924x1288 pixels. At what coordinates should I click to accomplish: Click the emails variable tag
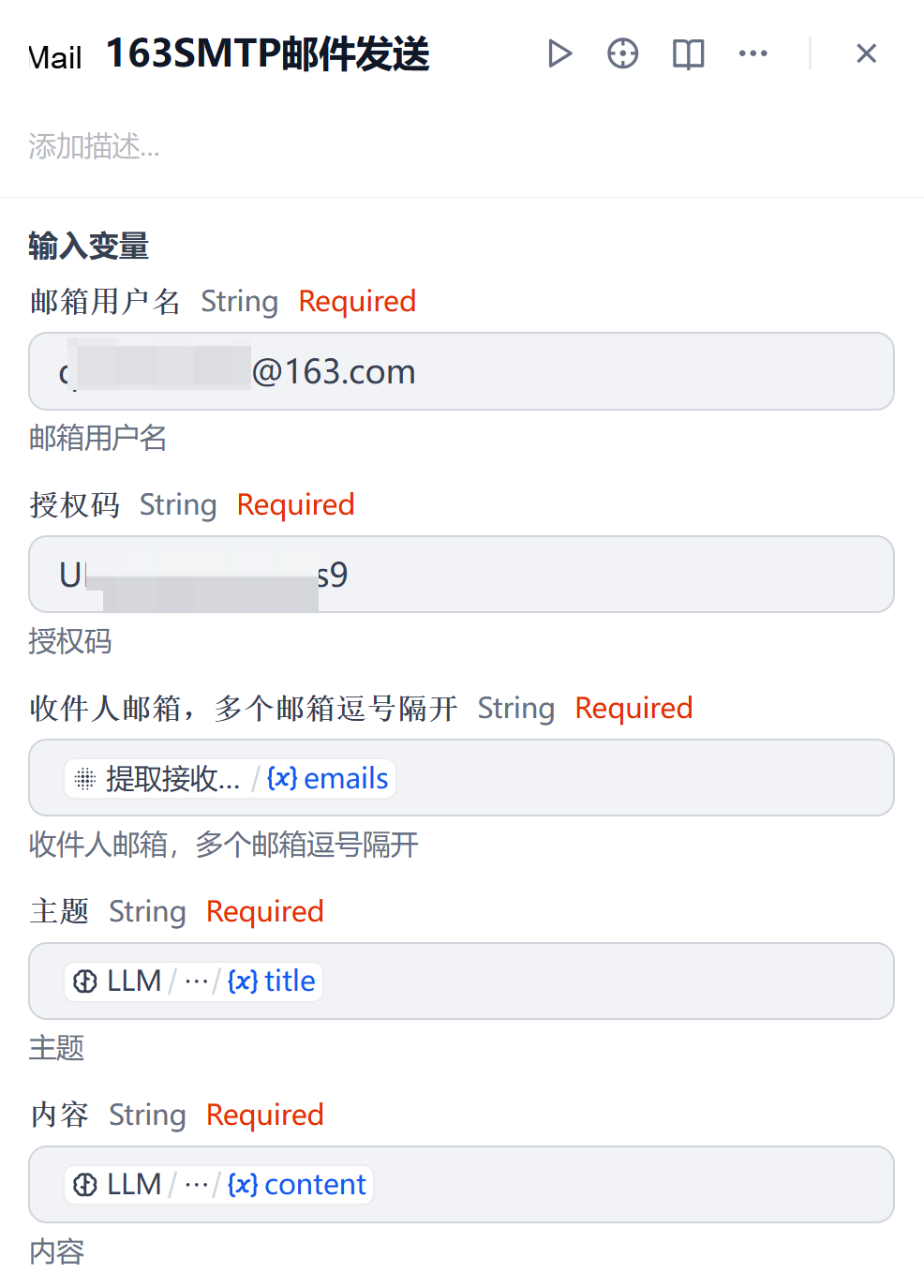click(x=328, y=779)
